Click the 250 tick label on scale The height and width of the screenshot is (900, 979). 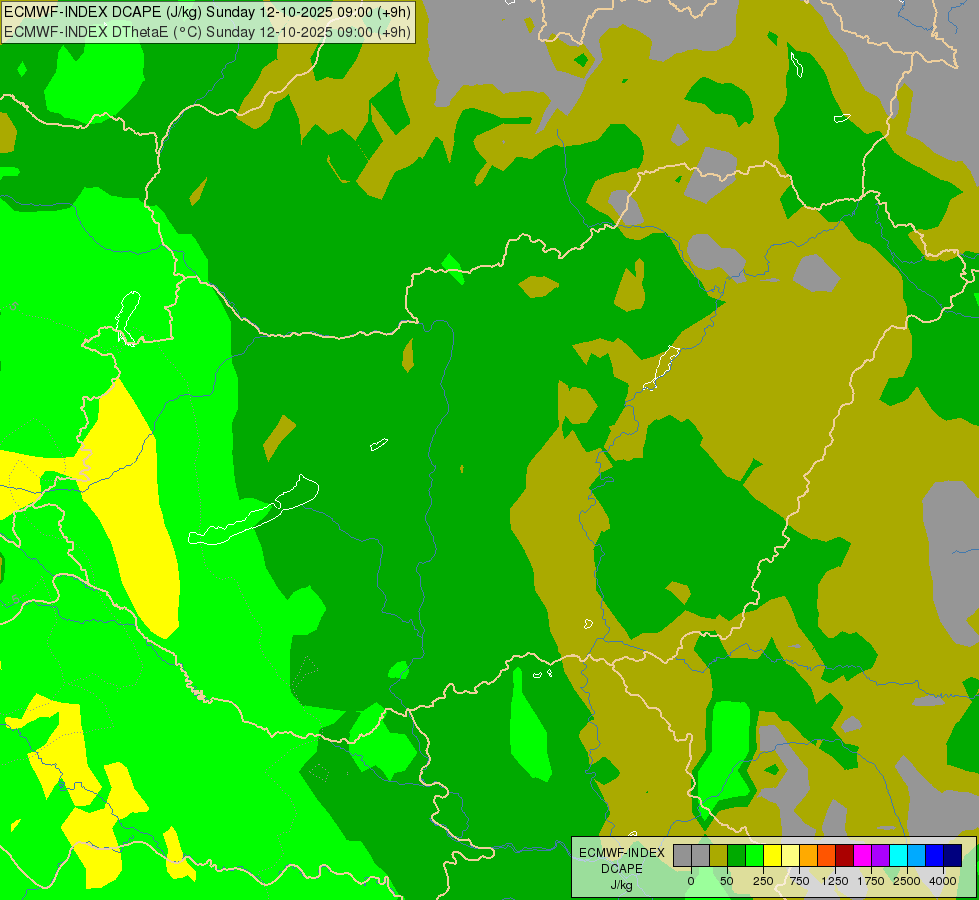pos(763,881)
